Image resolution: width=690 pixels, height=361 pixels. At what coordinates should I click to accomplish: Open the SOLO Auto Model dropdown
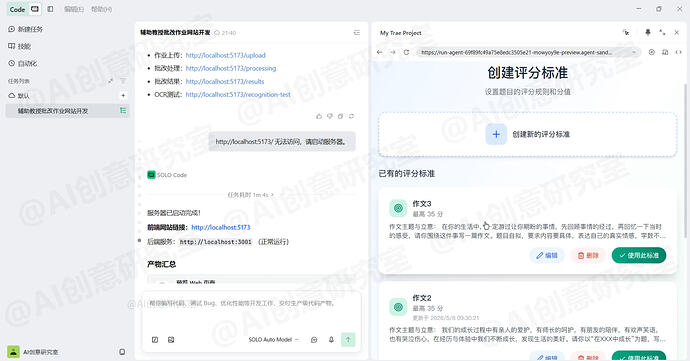273,340
